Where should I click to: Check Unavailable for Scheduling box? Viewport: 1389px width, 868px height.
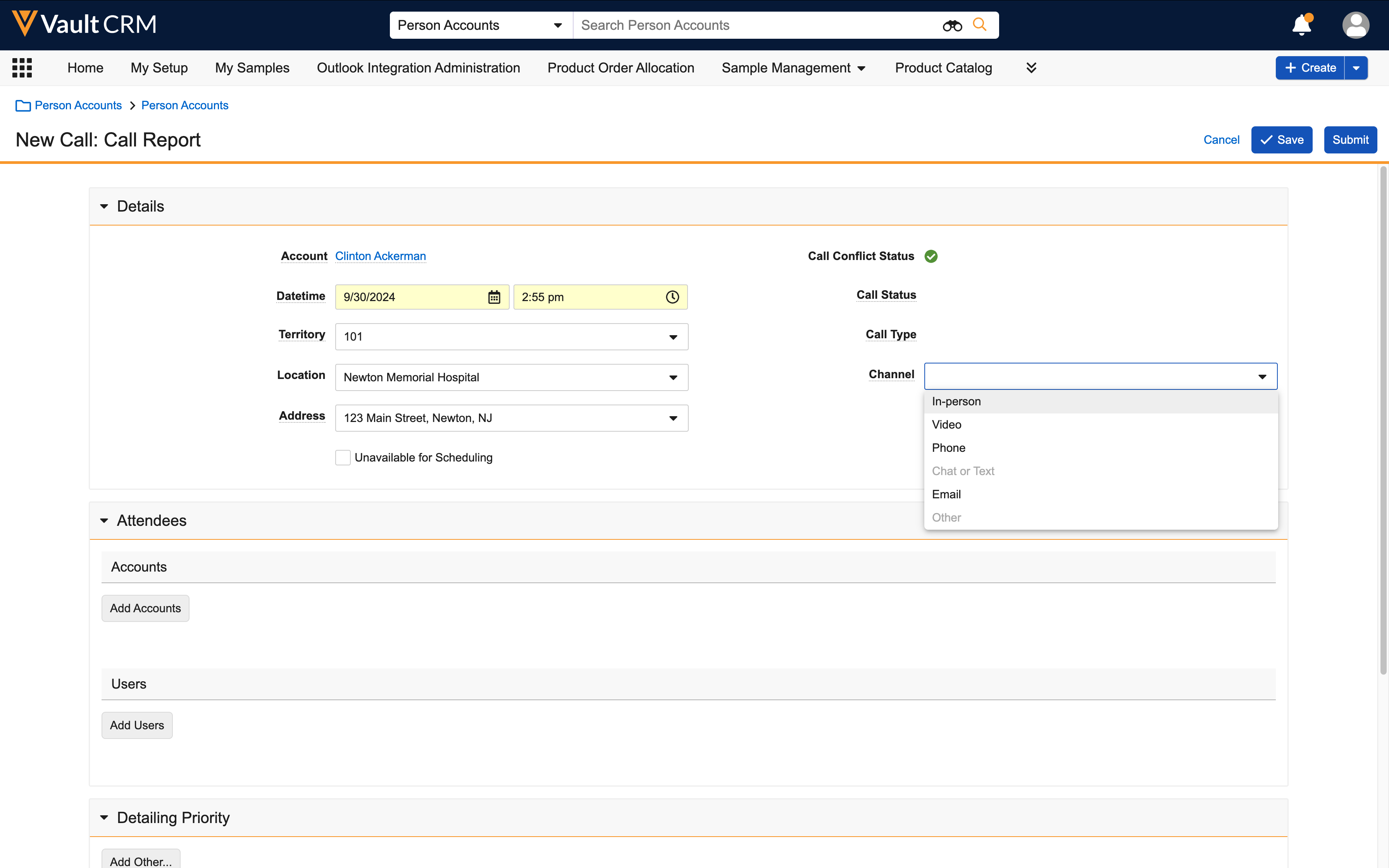pyautogui.click(x=343, y=458)
